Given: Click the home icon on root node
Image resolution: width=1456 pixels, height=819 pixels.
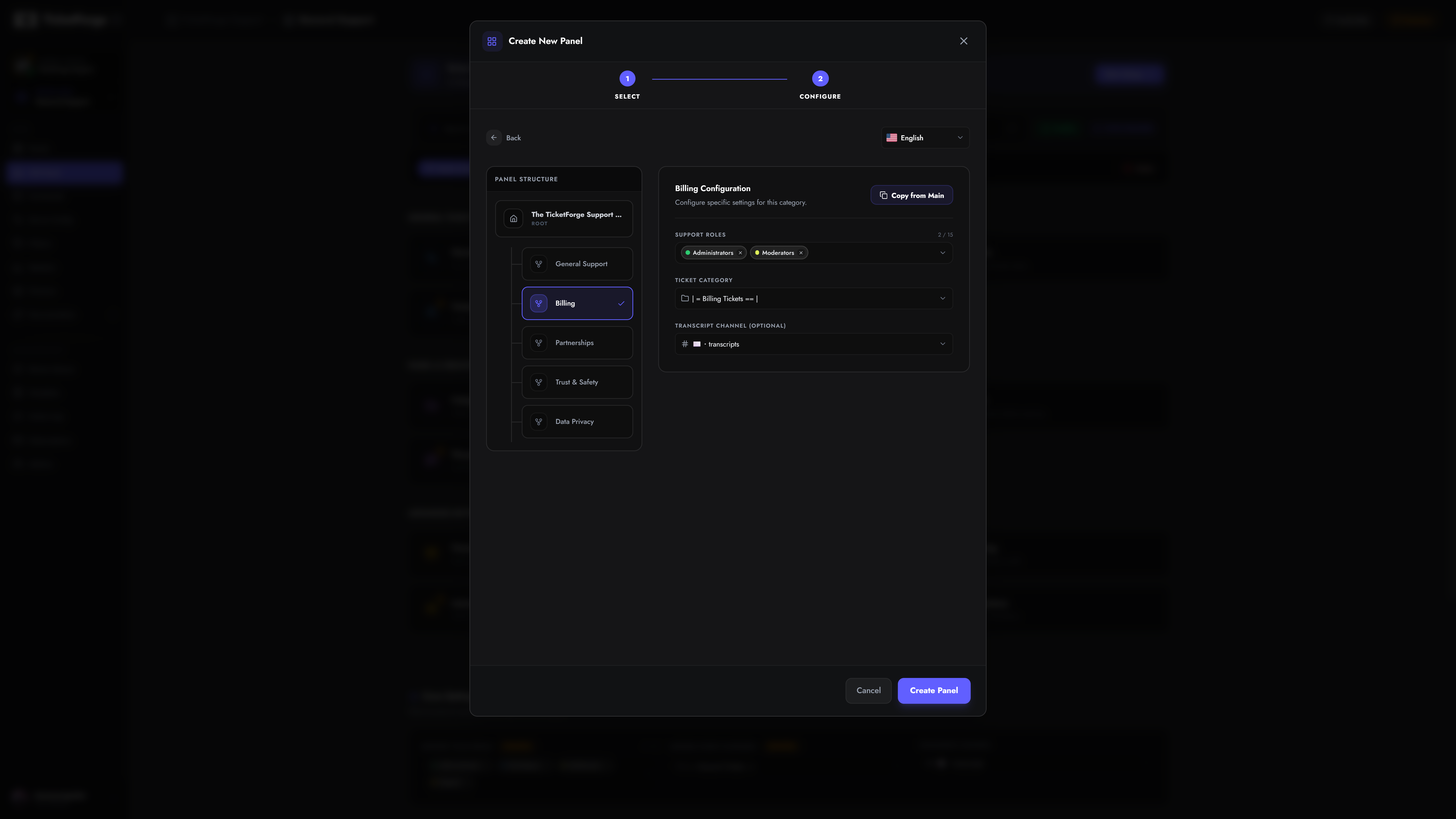Looking at the screenshot, I should click(513, 218).
